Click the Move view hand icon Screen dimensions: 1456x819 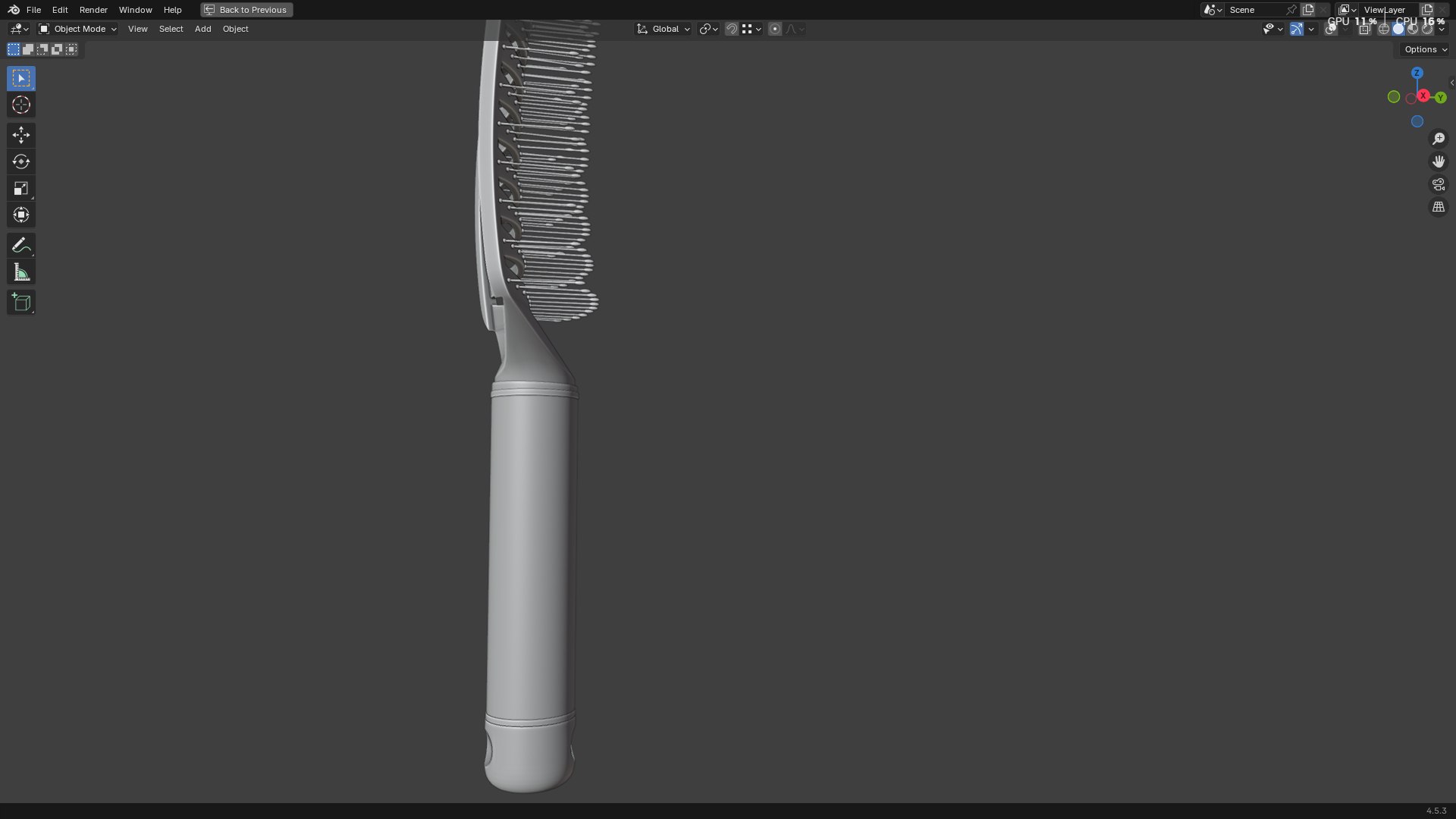click(x=1439, y=162)
